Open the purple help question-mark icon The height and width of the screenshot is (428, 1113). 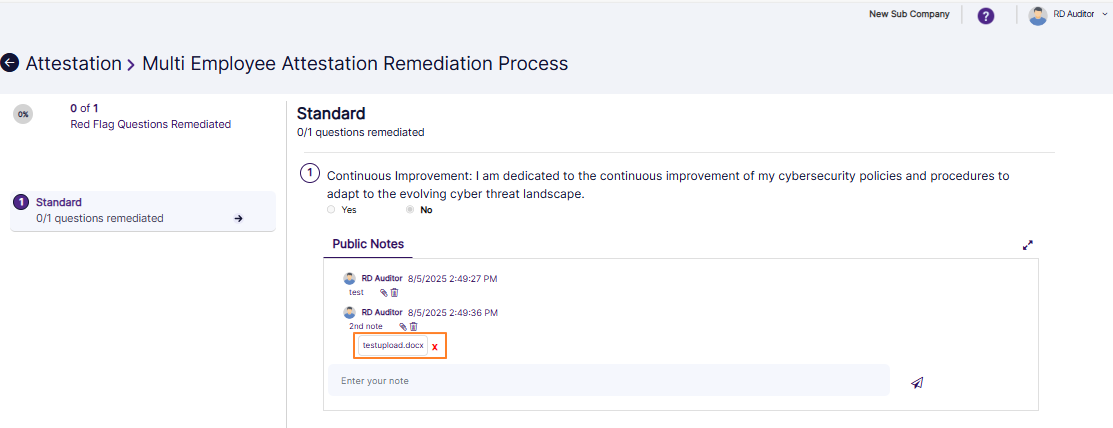[x=986, y=16]
